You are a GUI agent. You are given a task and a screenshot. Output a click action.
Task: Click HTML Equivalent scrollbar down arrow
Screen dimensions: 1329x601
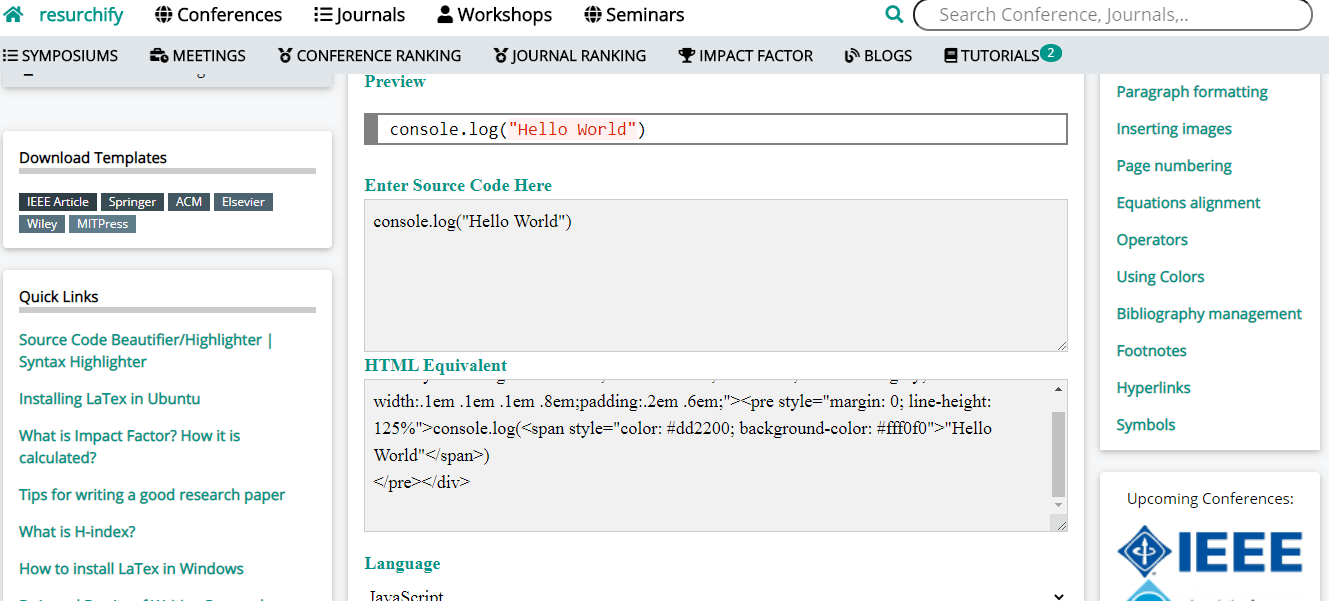coord(1059,506)
